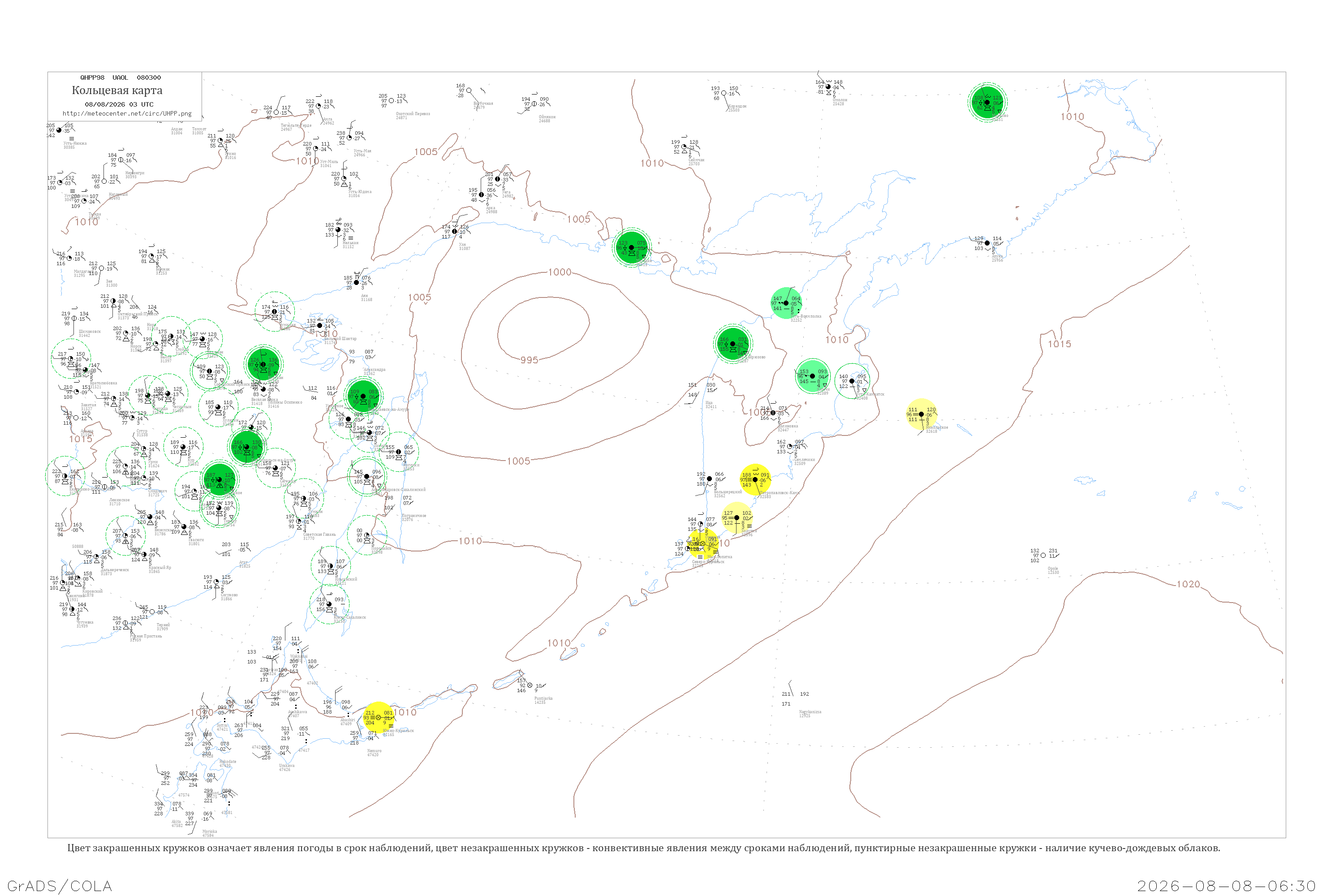This screenshot has width=1344, height=896.
Task: Click the station name "Opole"
Action: 1052,569
